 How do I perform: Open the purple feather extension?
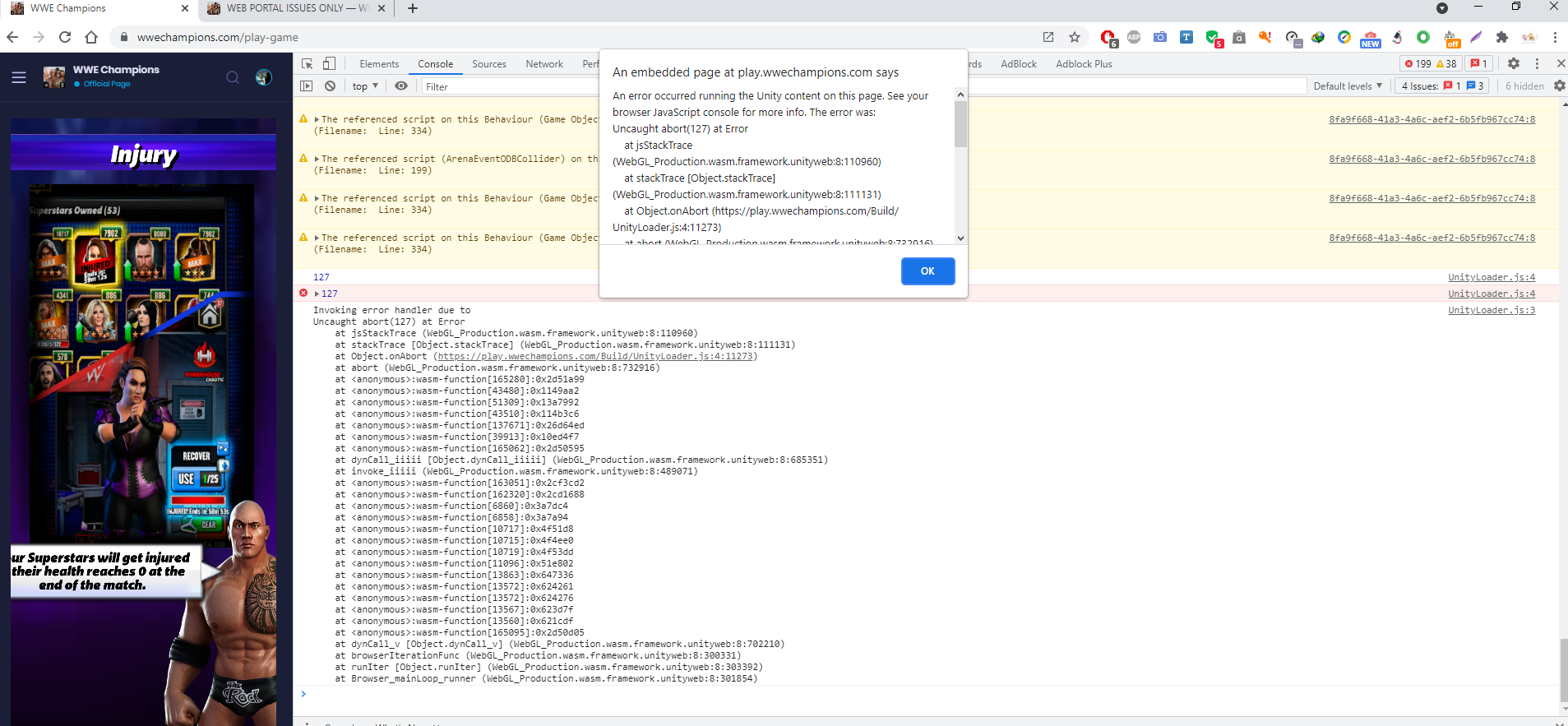pos(1476,37)
